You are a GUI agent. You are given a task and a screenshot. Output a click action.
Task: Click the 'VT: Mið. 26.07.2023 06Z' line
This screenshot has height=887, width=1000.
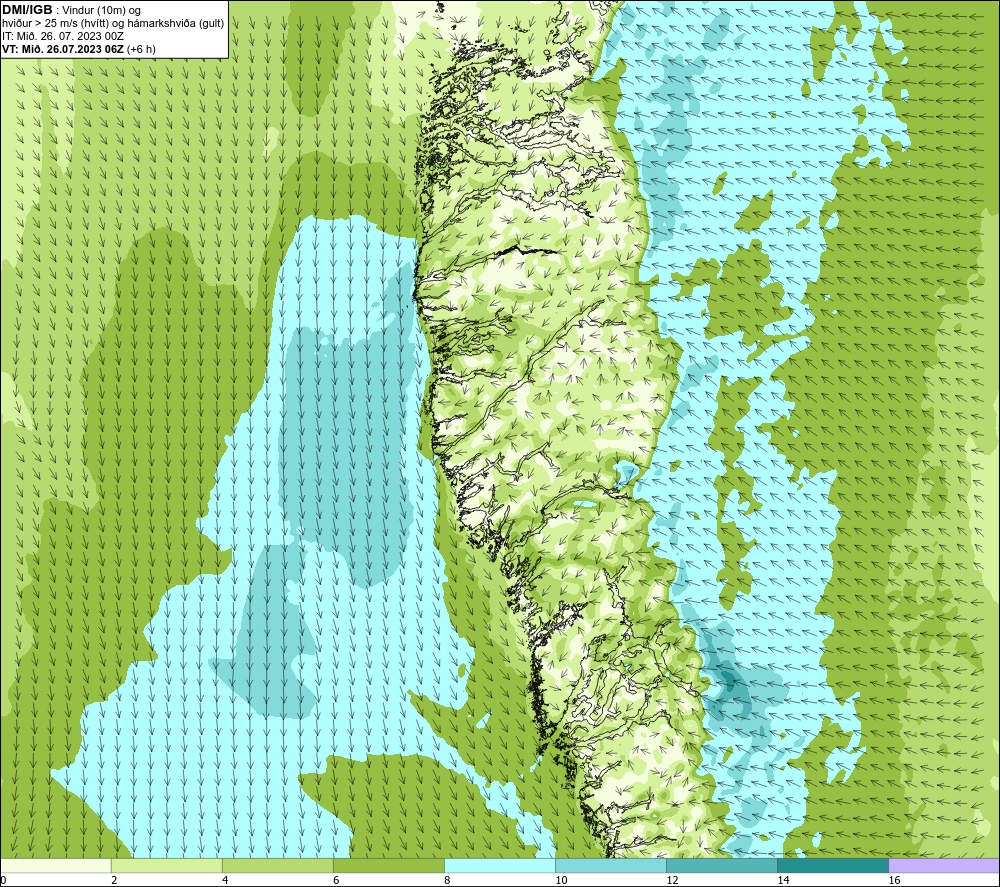pos(62,49)
